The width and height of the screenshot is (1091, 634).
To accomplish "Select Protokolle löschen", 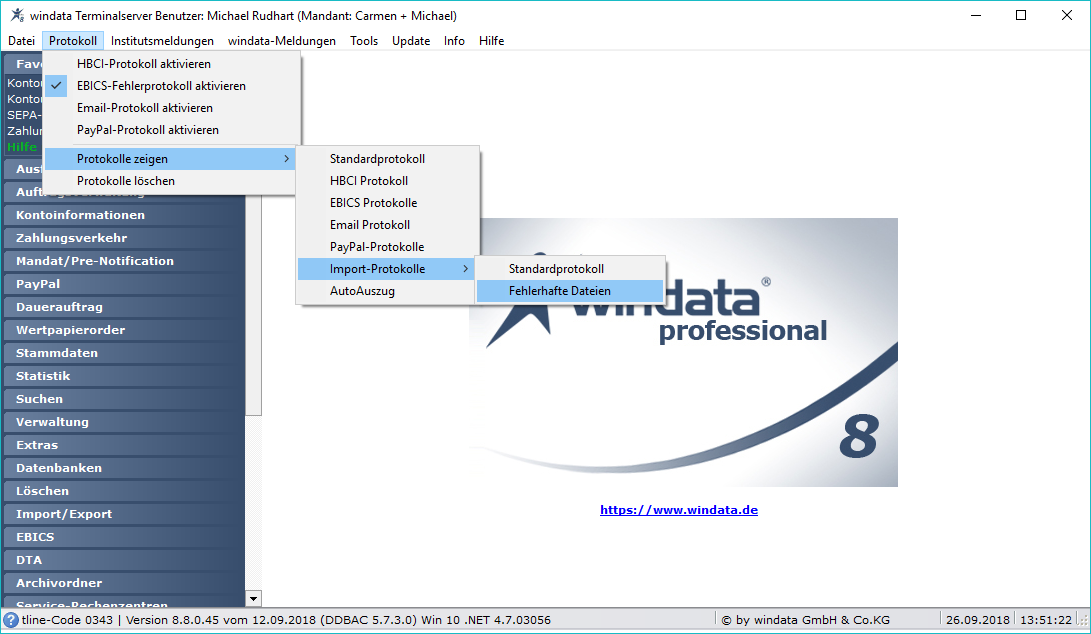I will coord(171,181).
